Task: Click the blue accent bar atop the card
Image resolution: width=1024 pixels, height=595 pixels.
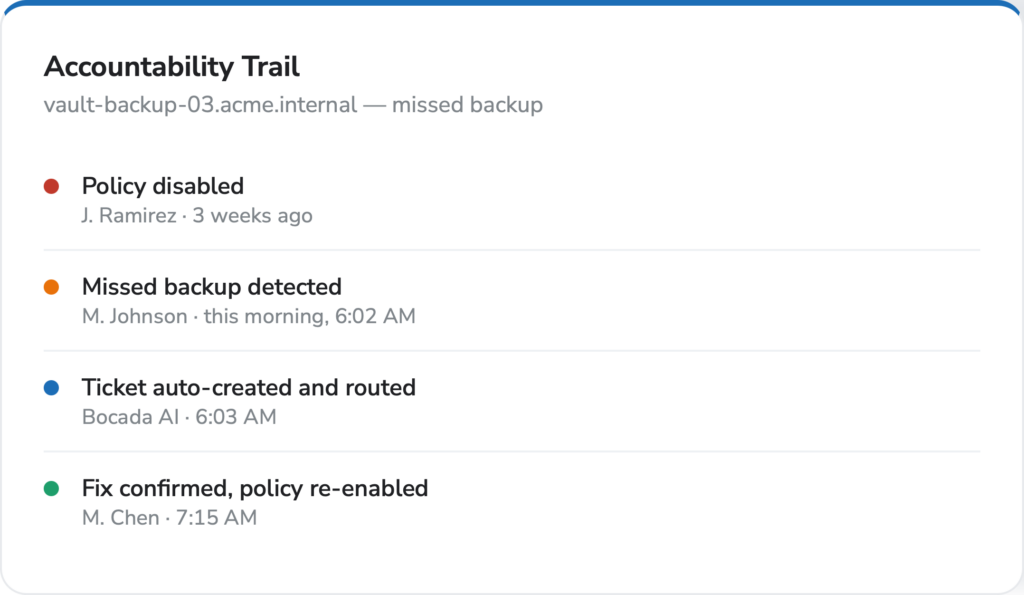Action: tap(512, 3)
